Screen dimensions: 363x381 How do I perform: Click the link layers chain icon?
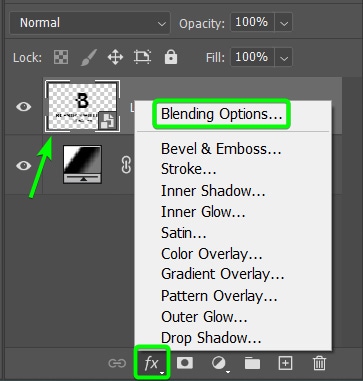pos(117,363)
